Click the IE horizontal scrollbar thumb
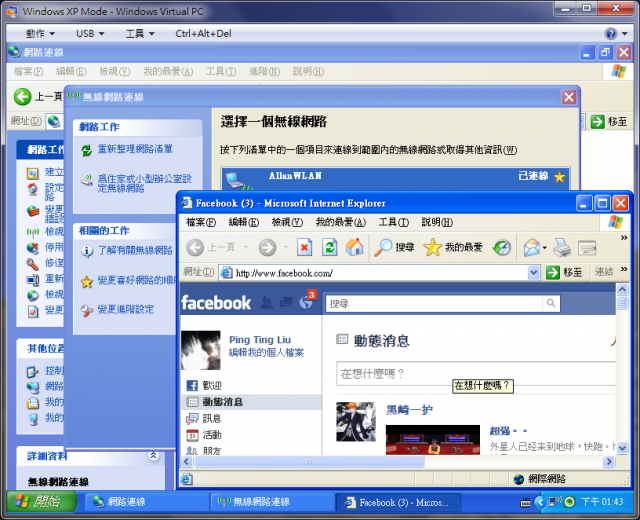 click(310, 462)
